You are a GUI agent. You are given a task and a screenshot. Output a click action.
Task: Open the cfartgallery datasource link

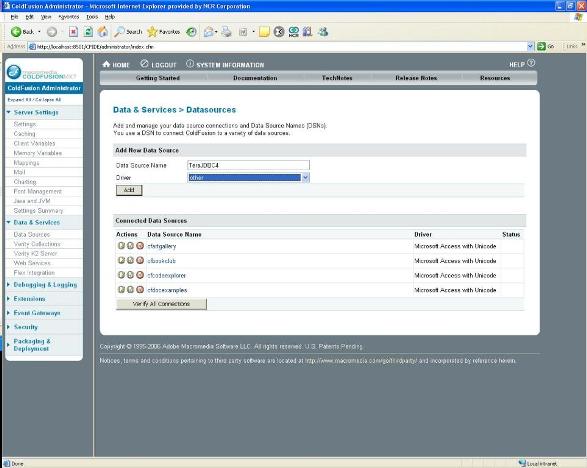coord(162,246)
